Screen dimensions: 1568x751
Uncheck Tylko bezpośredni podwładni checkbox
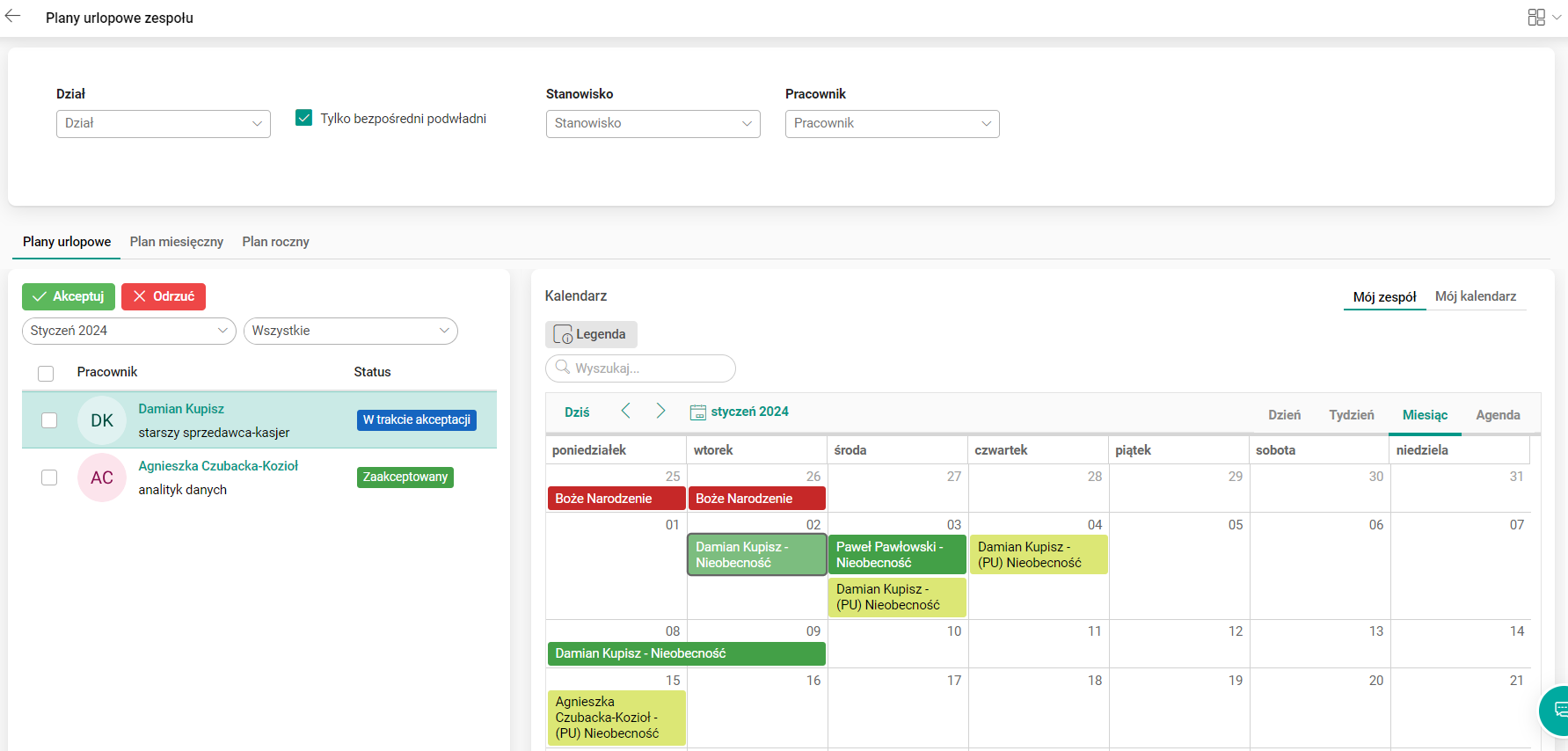pyautogui.click(x=304, y=118)
